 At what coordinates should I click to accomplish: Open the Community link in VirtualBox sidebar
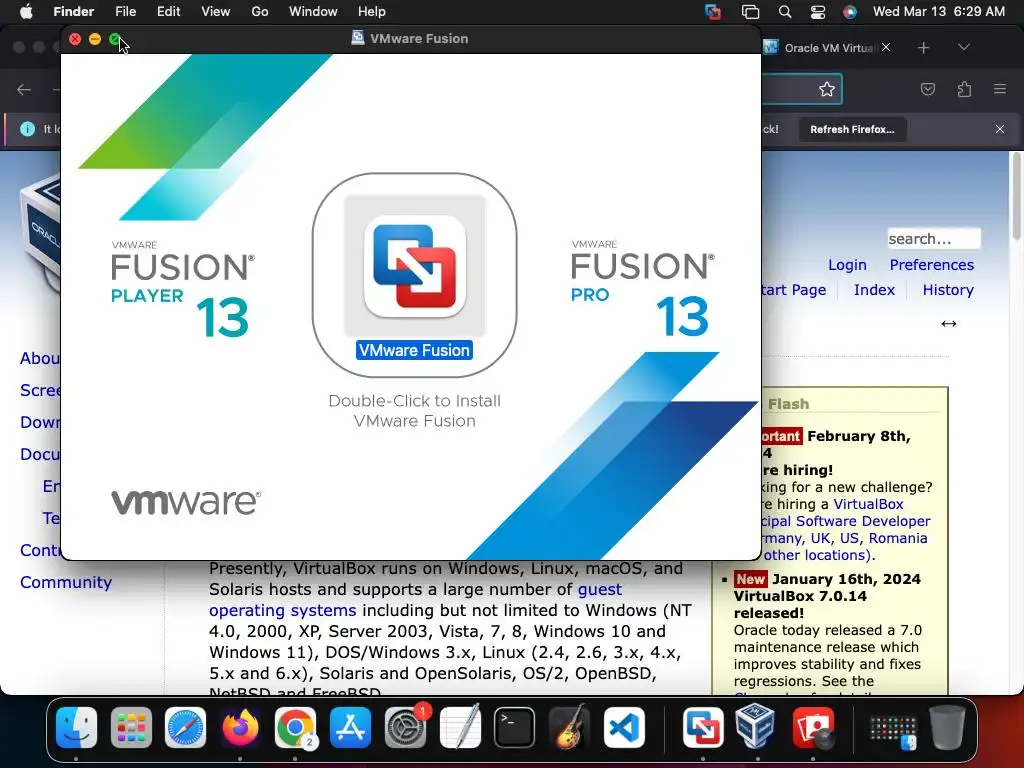tap(66, 582)
